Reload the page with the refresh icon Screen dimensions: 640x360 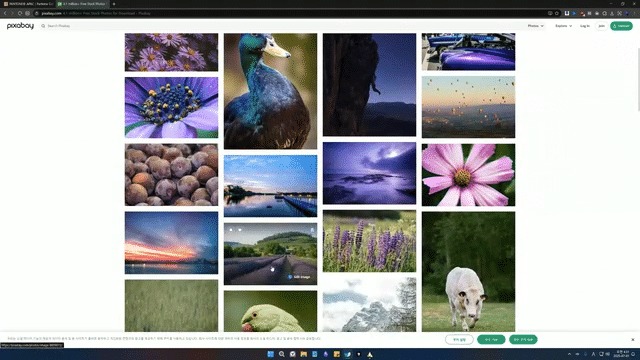click(x=20, y=13)
